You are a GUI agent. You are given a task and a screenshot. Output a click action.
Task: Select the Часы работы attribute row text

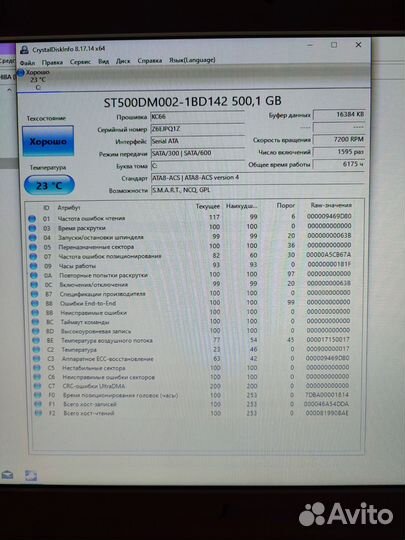point(77,266)
